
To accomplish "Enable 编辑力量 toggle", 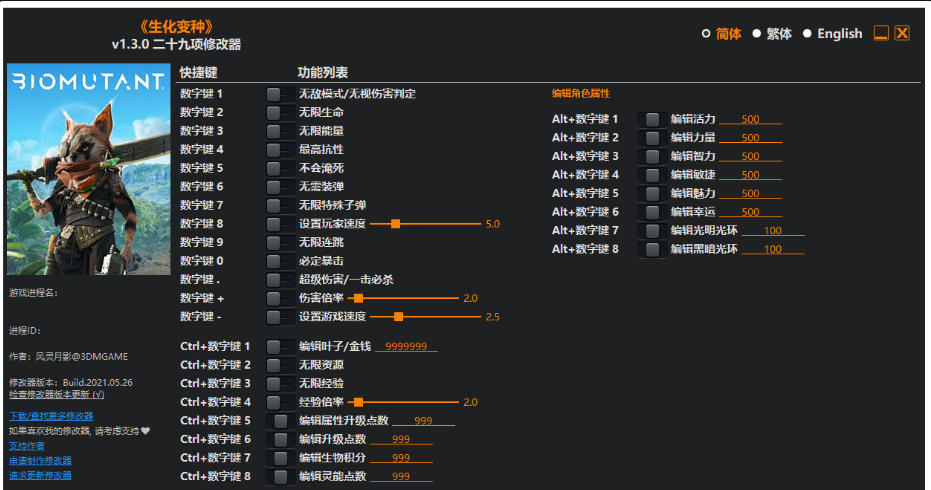I will pos(652,138).
